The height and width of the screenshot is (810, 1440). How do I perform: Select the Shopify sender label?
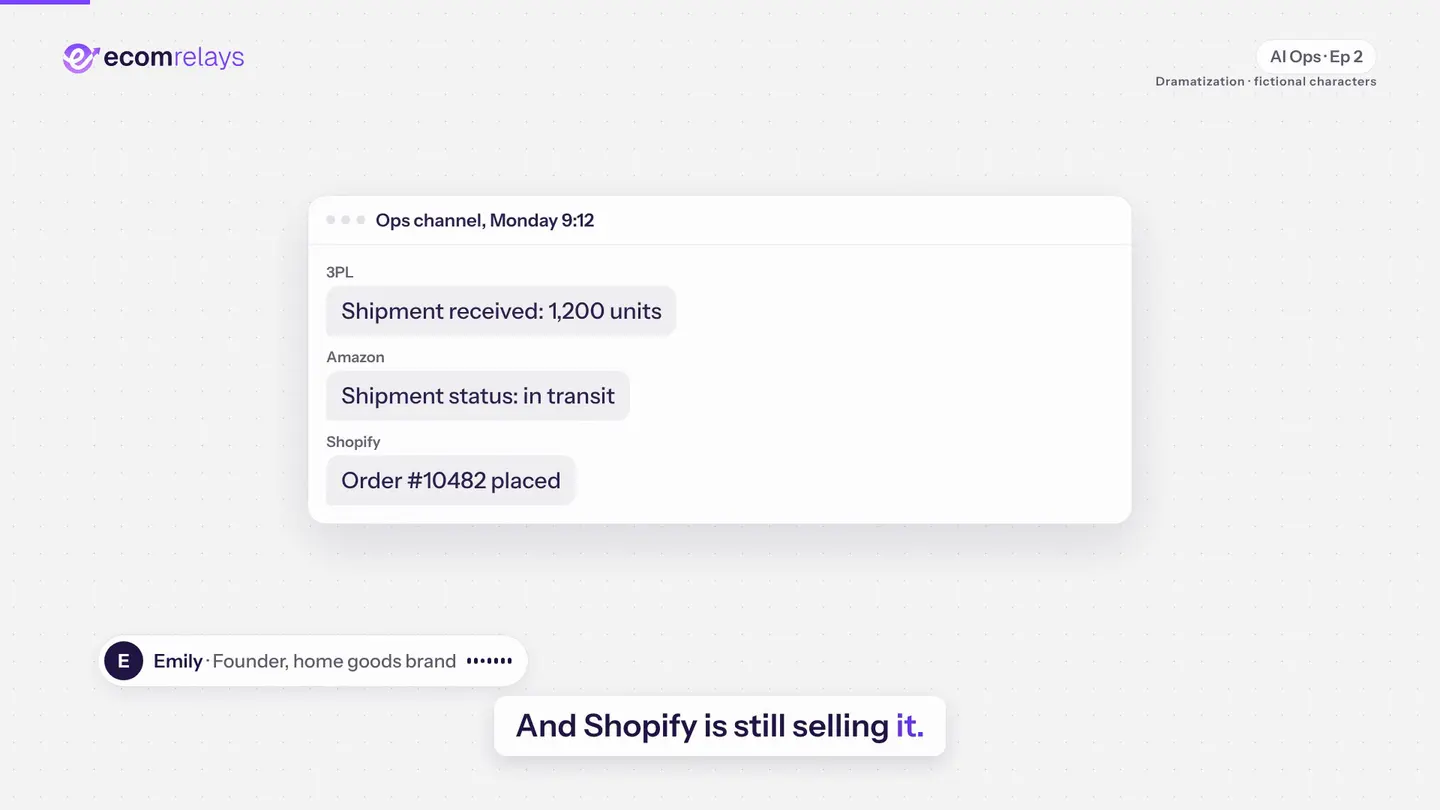pos(353,442)
